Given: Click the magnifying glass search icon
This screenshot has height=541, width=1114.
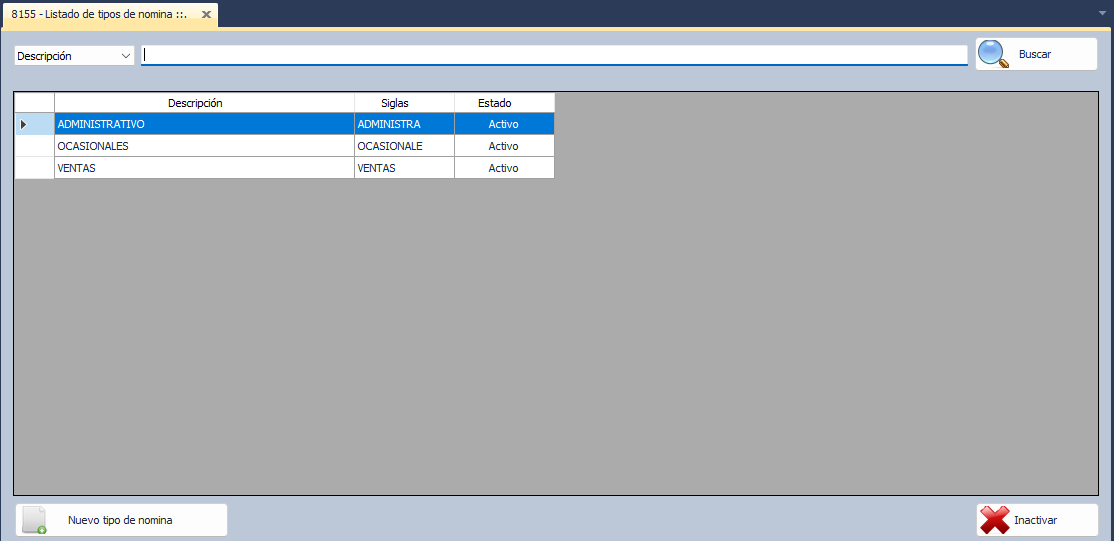Looking at the screenshot, I should 994,54.
